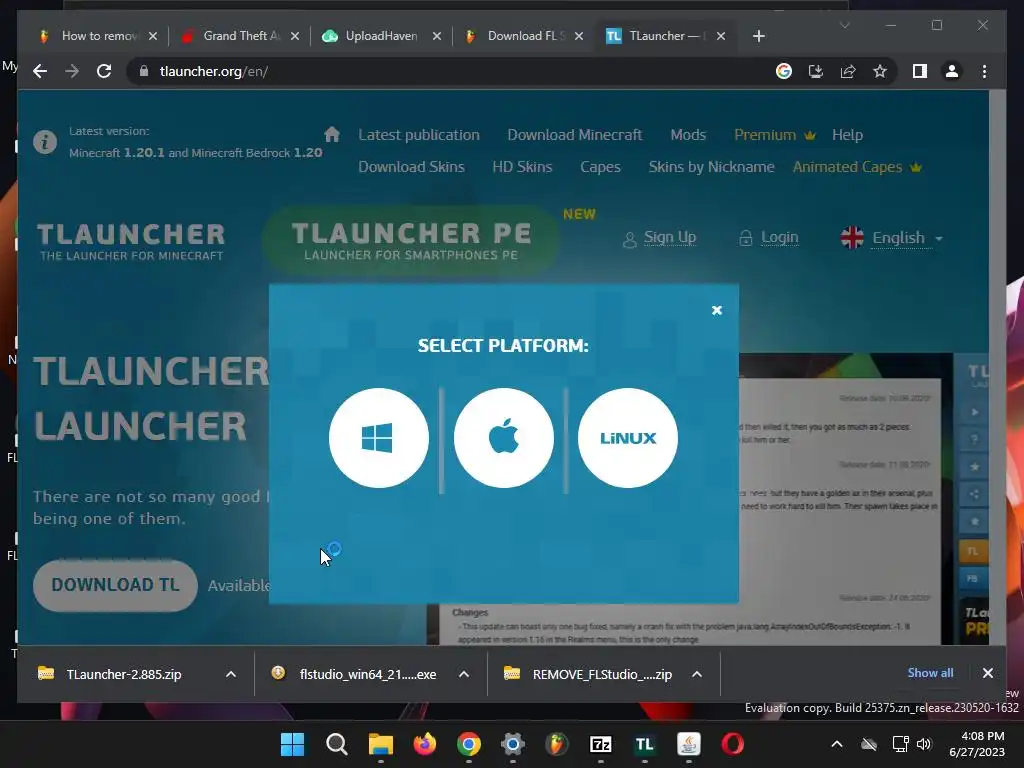Open Chrome three-dot menu

pyautogui.click(x=984, y=71)
